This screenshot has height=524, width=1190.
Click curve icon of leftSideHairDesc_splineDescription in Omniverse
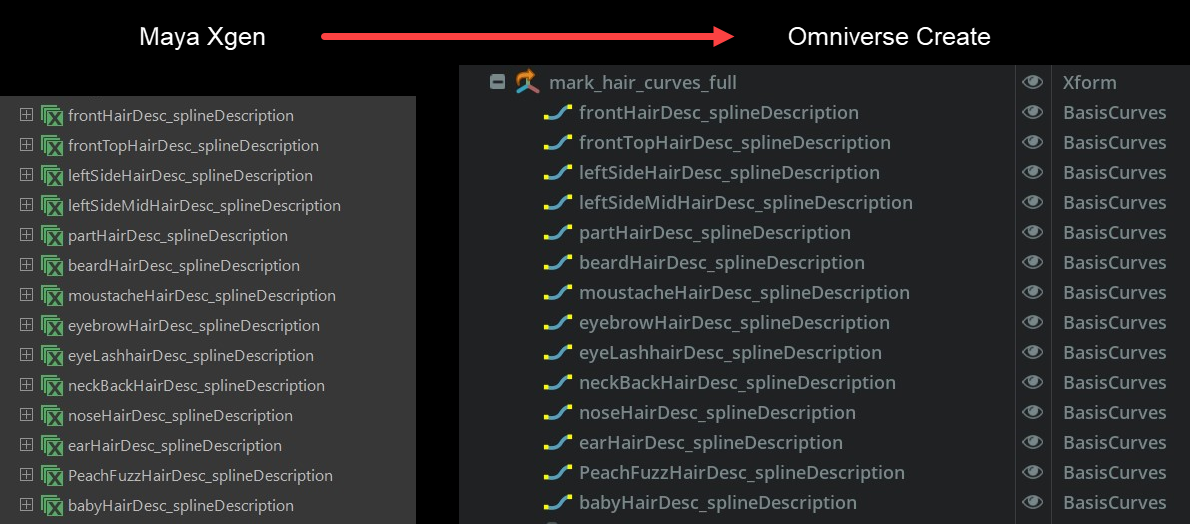point(557,173)
